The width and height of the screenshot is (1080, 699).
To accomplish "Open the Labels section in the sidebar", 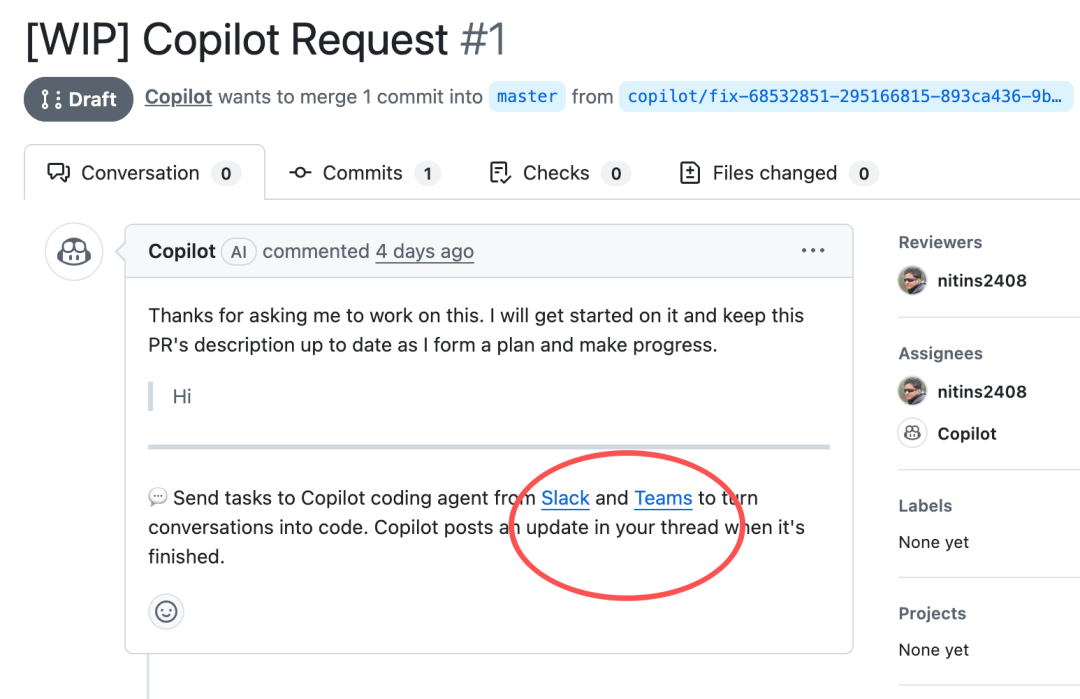I will tap(925, 506).
